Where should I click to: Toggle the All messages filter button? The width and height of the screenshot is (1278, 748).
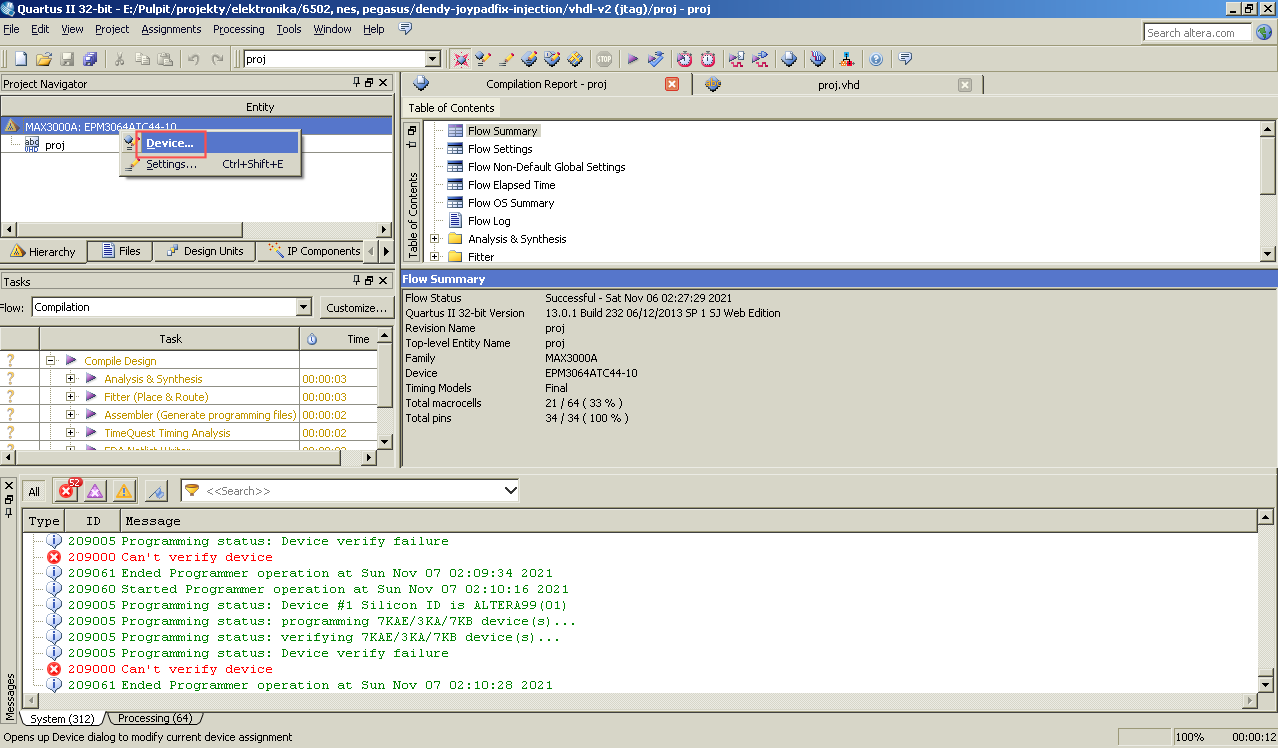34,491
